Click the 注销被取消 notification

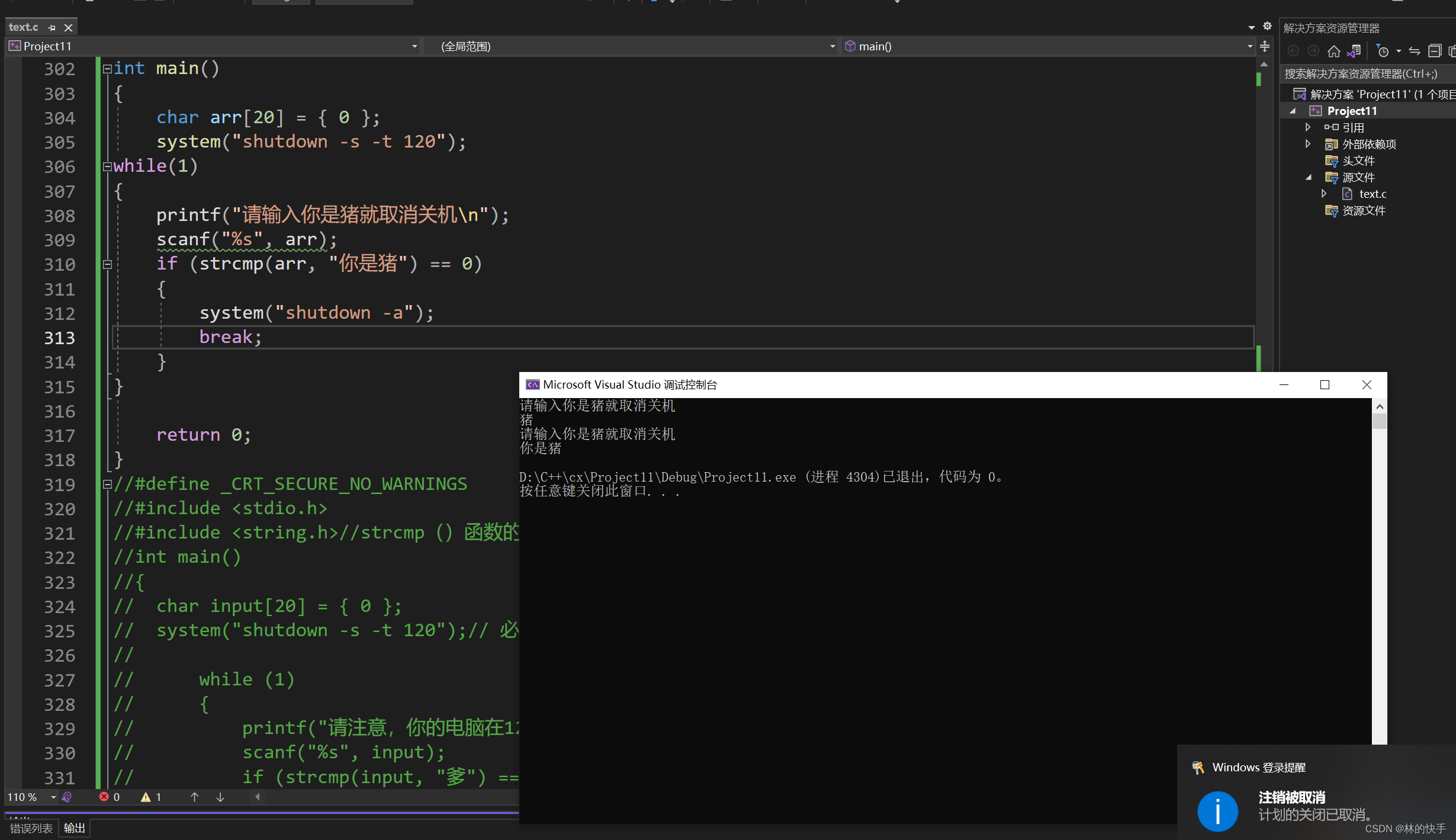[1291, 798]
